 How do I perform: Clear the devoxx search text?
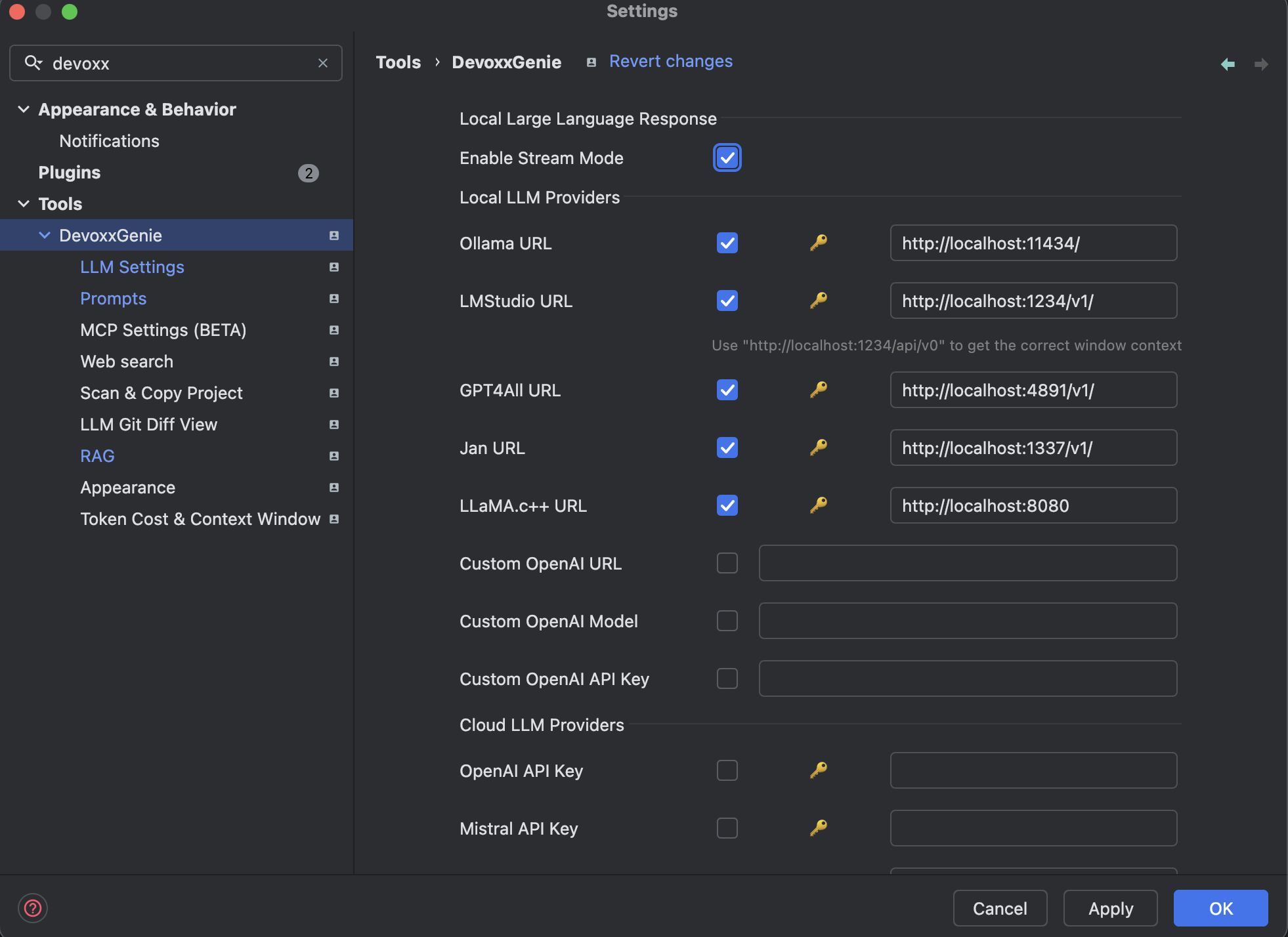tap(323, 63)
